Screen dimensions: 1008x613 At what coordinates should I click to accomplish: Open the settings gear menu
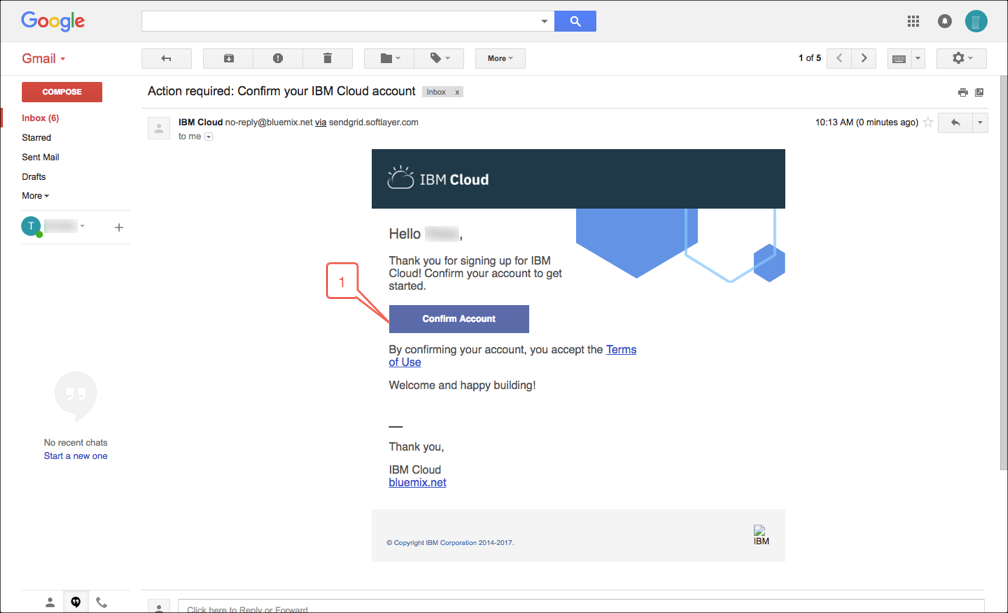962,58
